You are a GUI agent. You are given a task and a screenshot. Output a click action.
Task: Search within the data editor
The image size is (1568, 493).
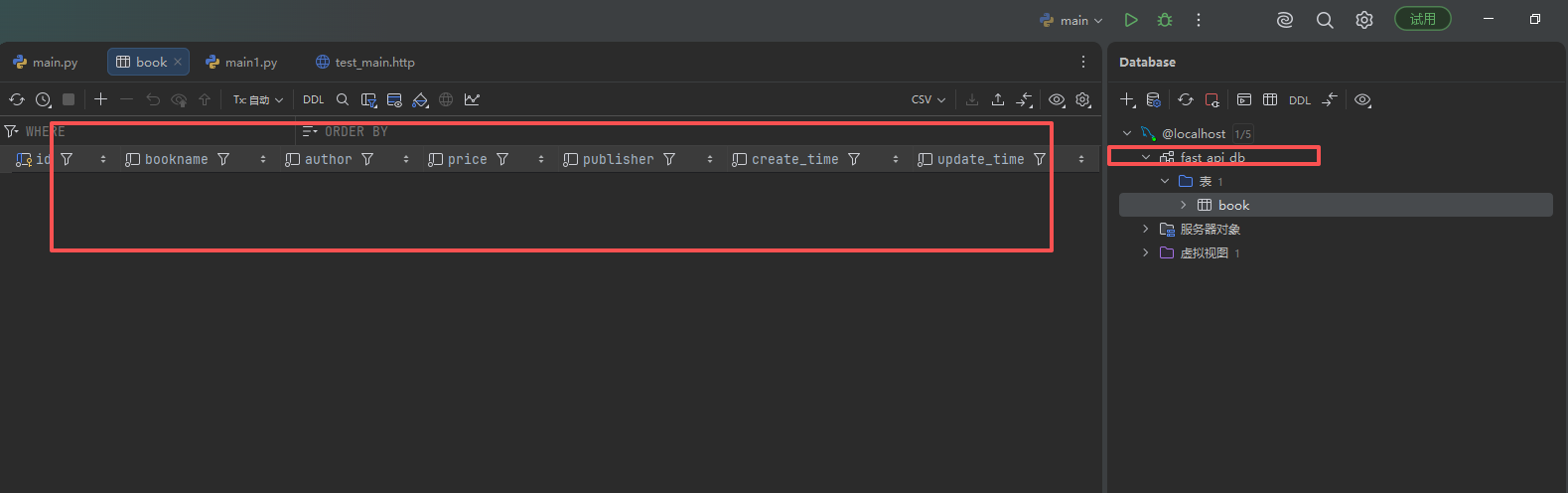point(343,99)
